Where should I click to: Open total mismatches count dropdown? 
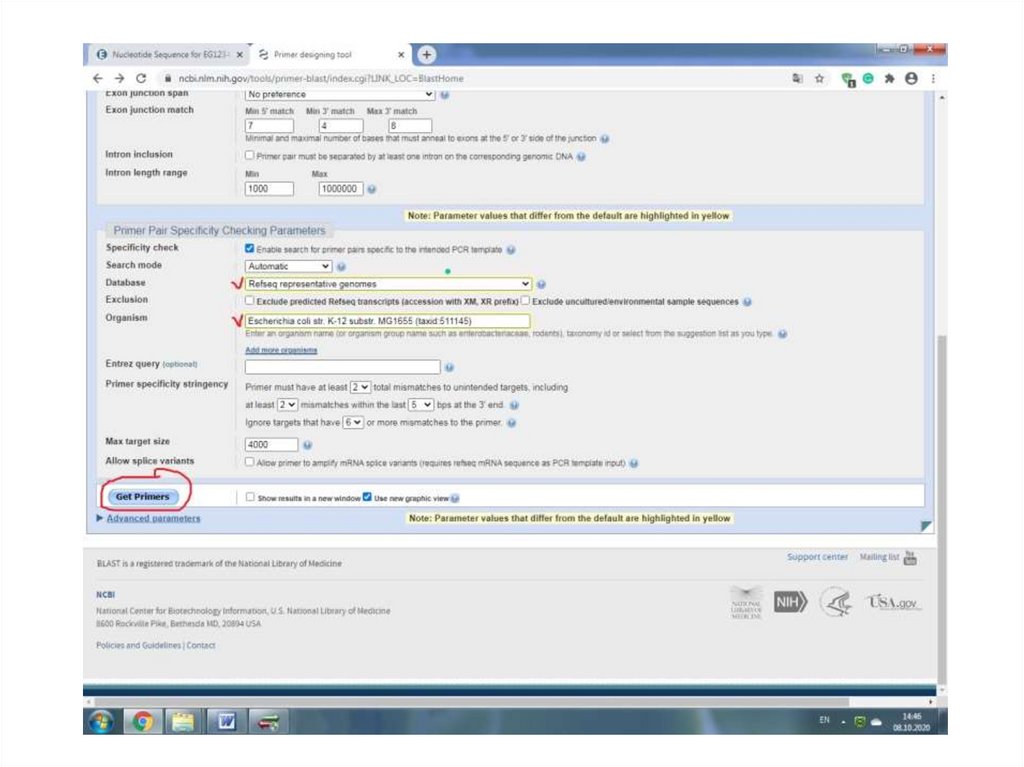pyautogui.click(x=360, y=387)
